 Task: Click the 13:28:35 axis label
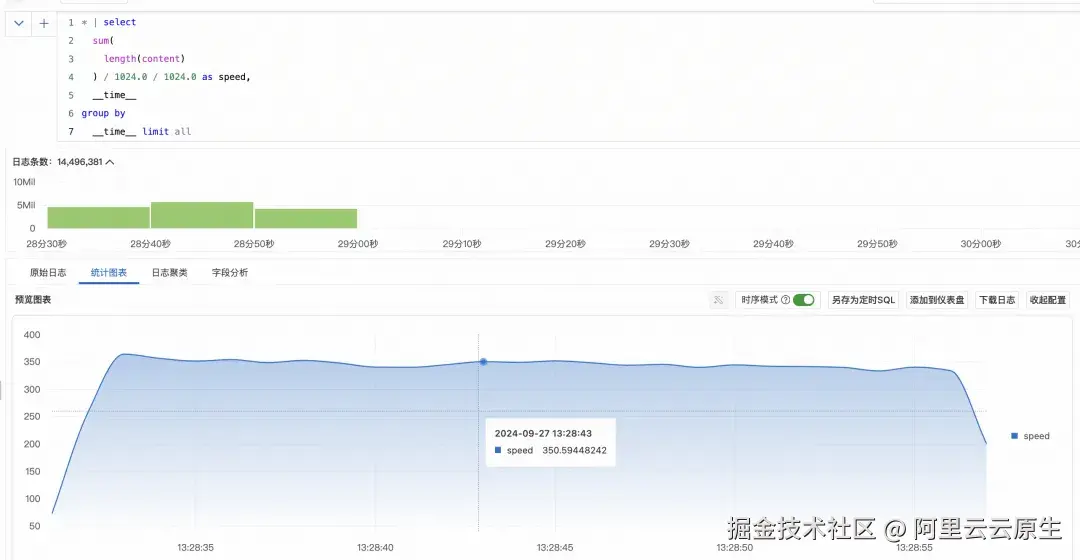click(196, 548)
